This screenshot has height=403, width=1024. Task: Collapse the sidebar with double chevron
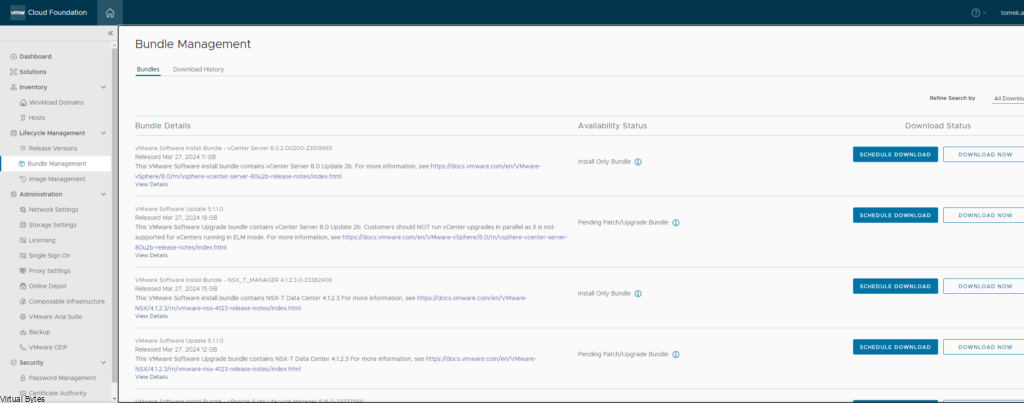(x=110, y=34)
